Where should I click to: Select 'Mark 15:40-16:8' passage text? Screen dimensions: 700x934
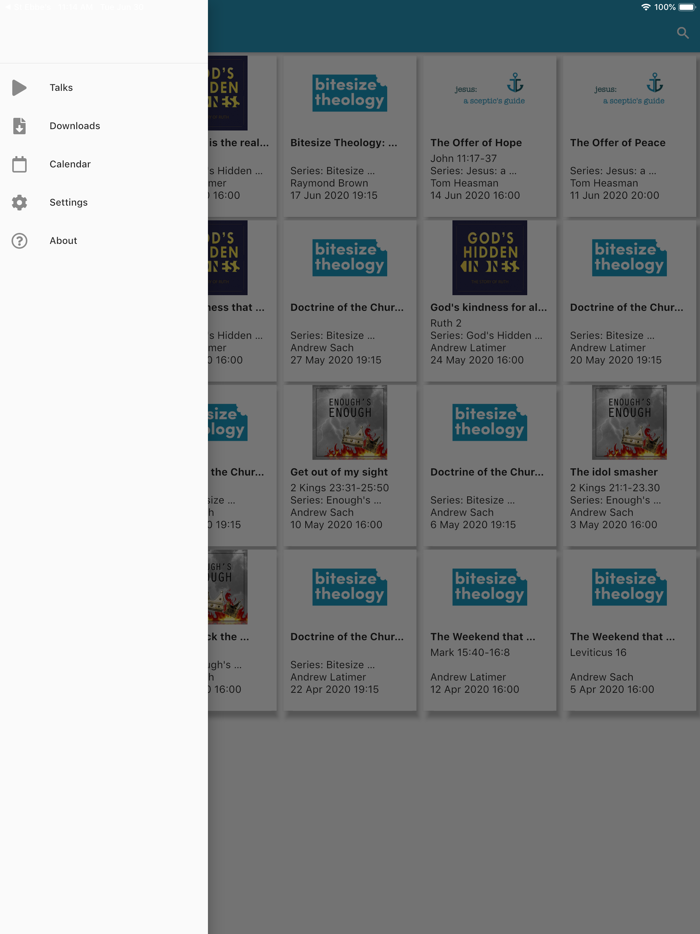[470, 652]
